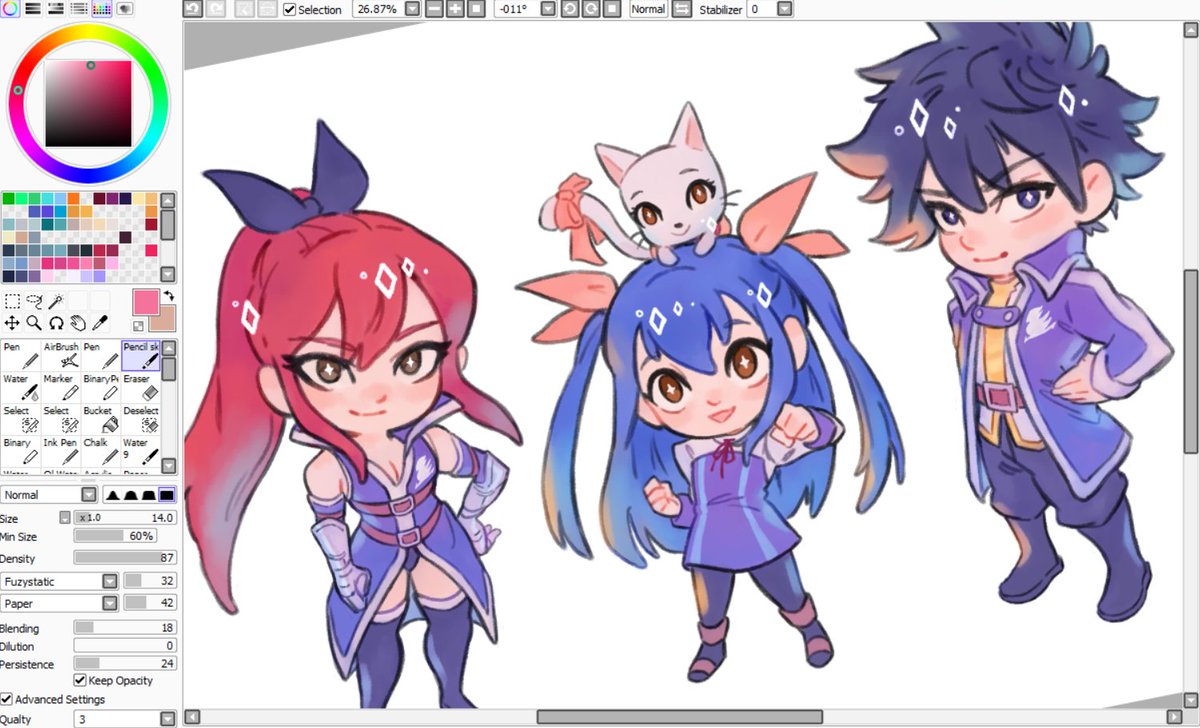Image resolution: width=1200 pixels, height=728 pixels.
Task: Rotate the canvas clockwise
Action: click(x=590, y=9)
